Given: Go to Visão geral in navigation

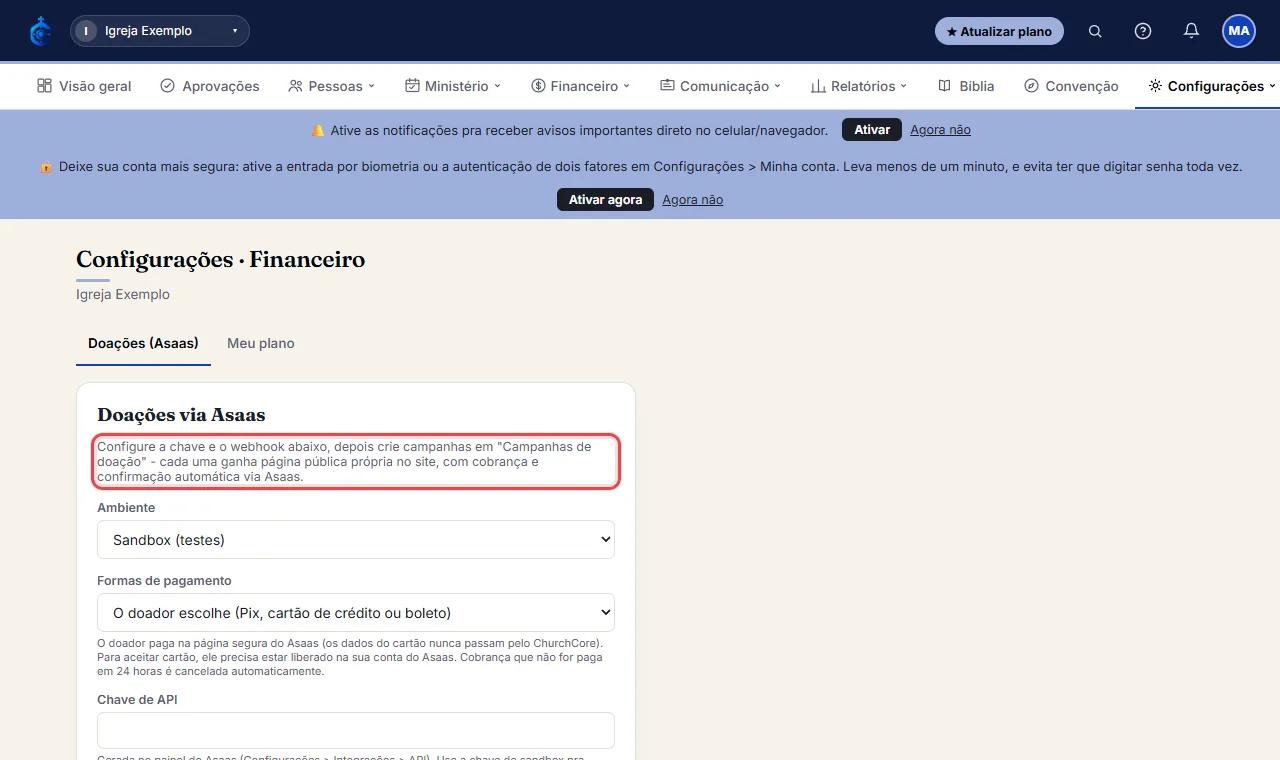Looking at the screenshot, I should (x=84, y=86).
